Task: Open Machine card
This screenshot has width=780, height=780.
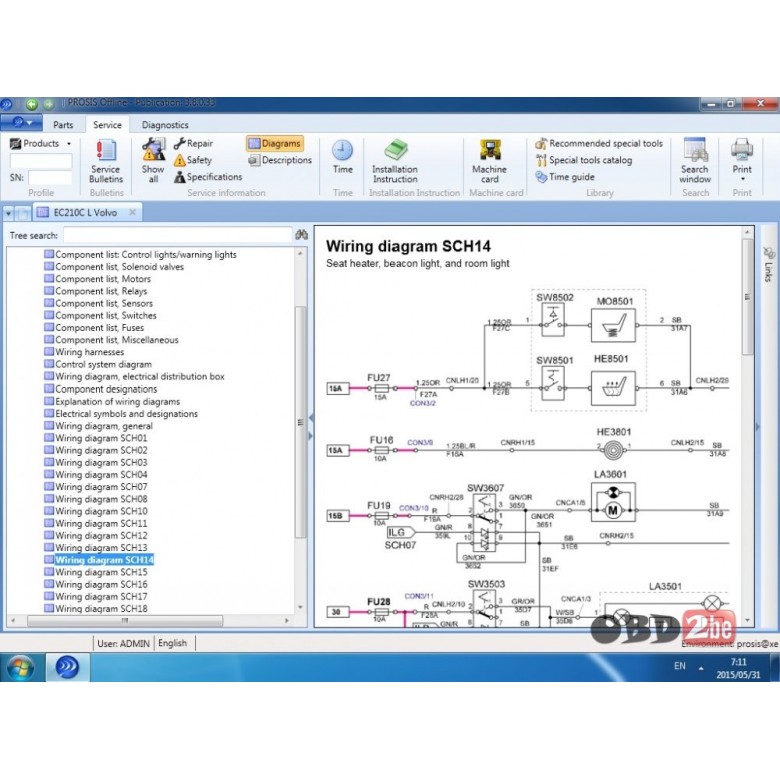Action: (x=489, y=161)
